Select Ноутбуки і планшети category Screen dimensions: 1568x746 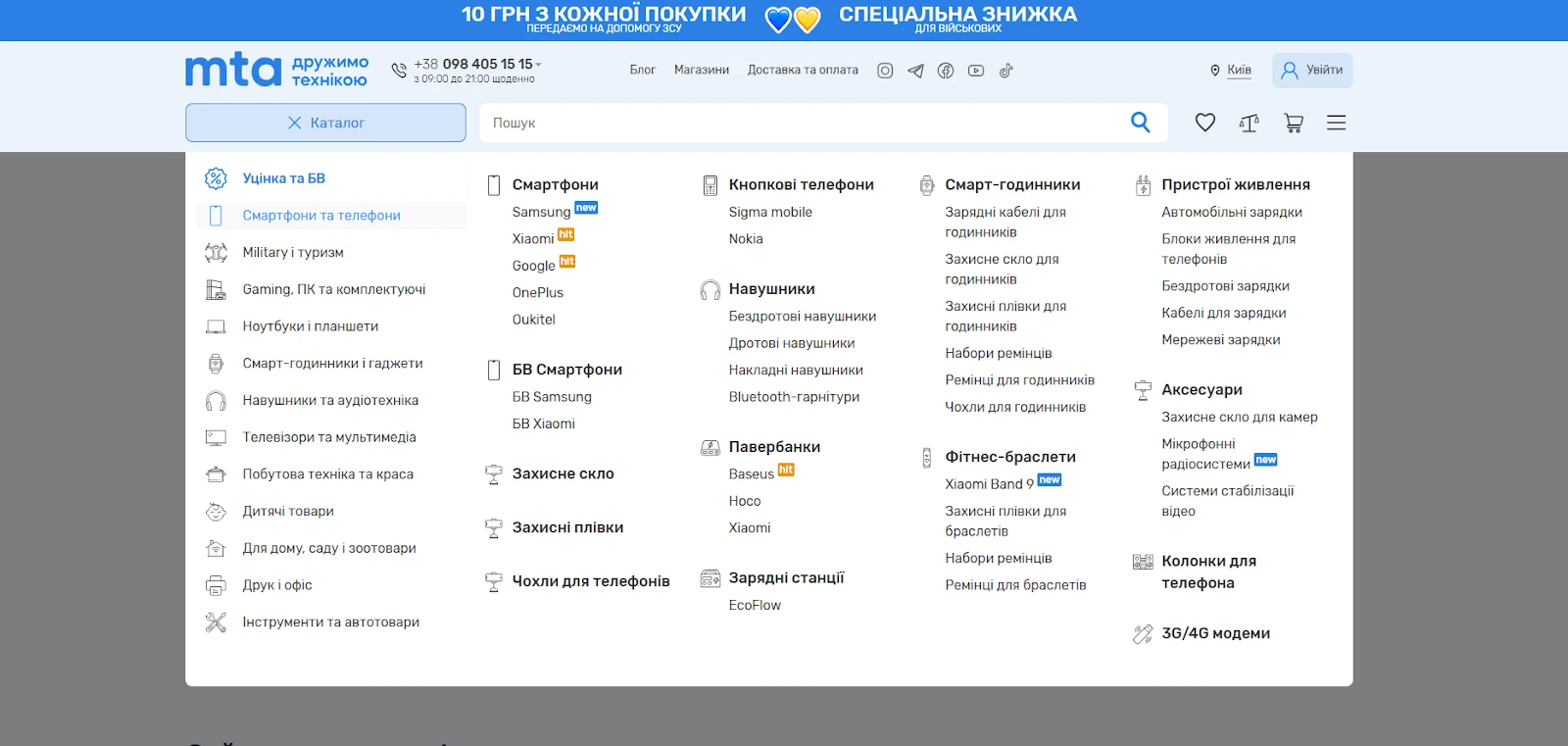click(x=310, y=326)
